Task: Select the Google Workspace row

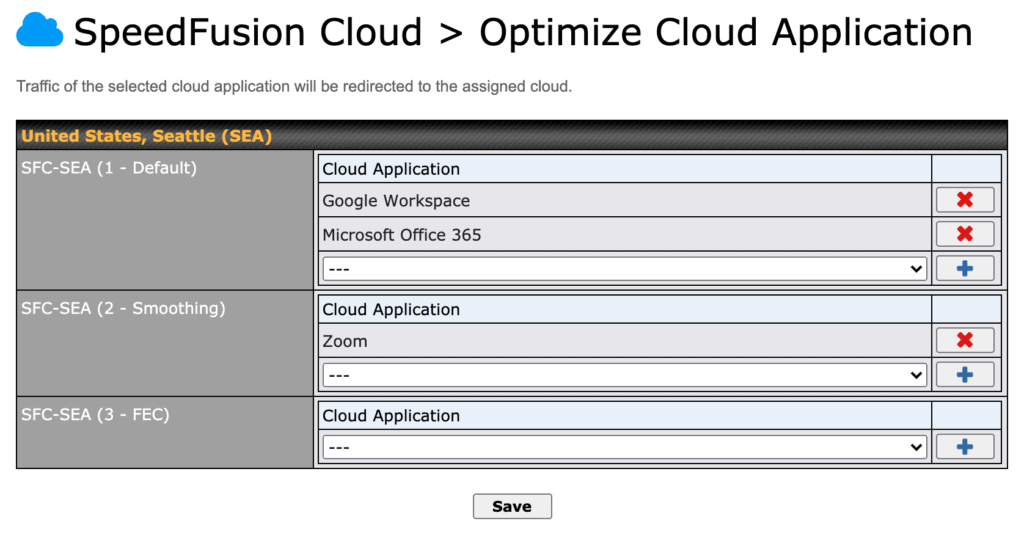Action: (x=396, y=201)
